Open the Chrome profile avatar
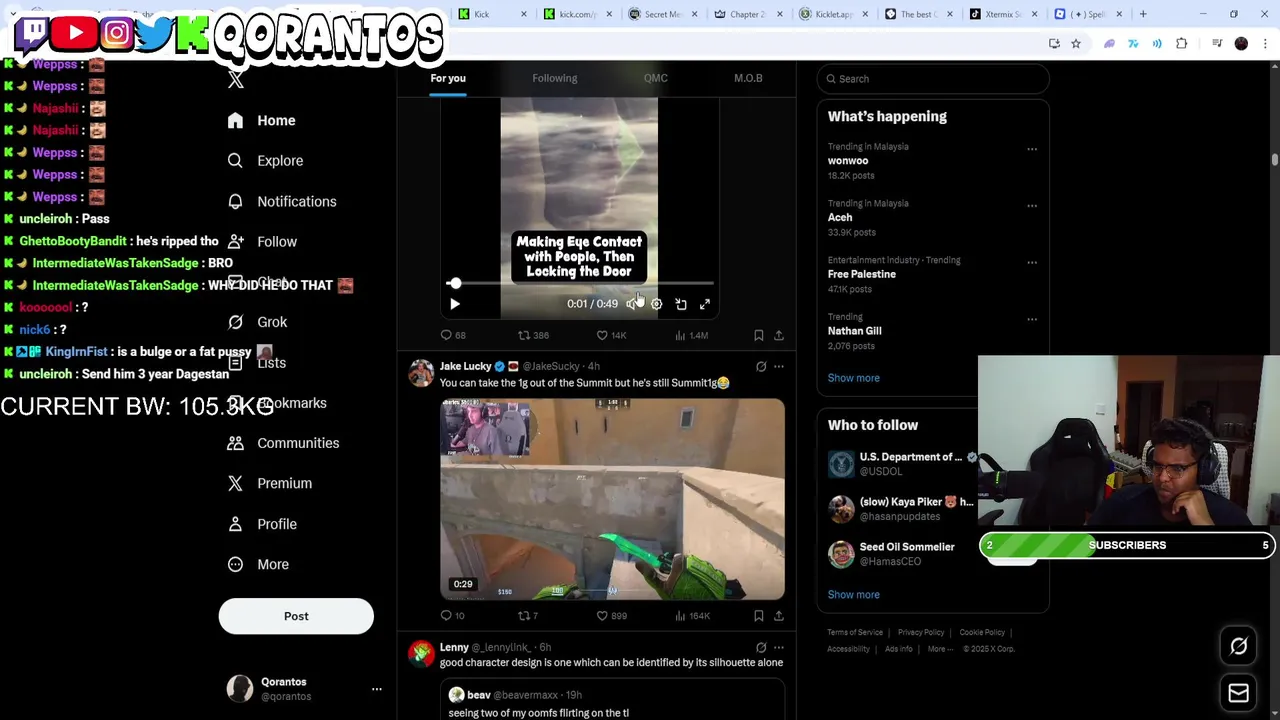Image resolution: width=1280 pixels, height=720 pixels. click(1241, 43)
